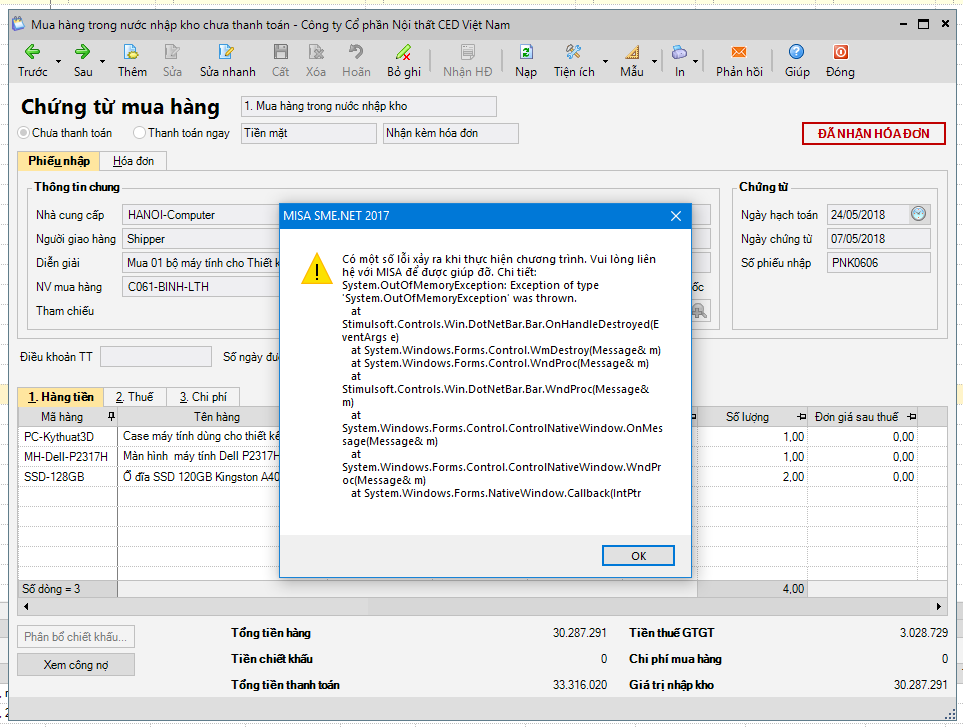Click the Sửa nhanh quick edit icon
Screen dimensions: 963x727
(x=227, y=52)
